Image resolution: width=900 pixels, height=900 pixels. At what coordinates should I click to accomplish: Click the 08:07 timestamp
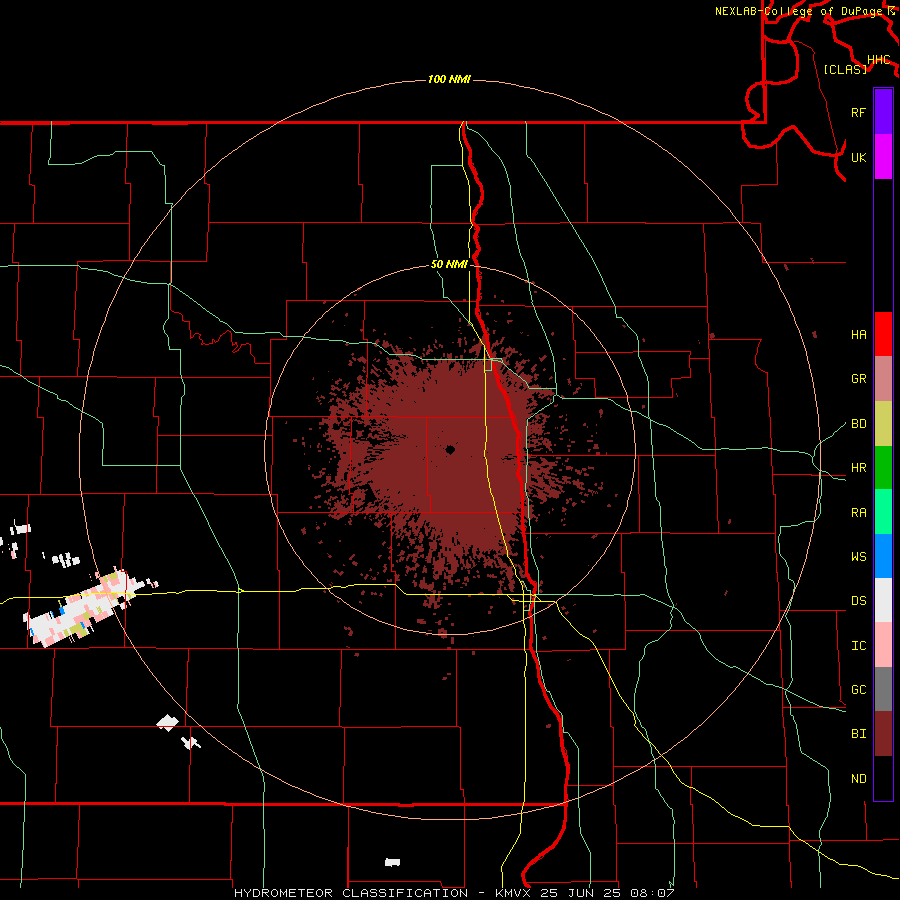pos(651,893)
